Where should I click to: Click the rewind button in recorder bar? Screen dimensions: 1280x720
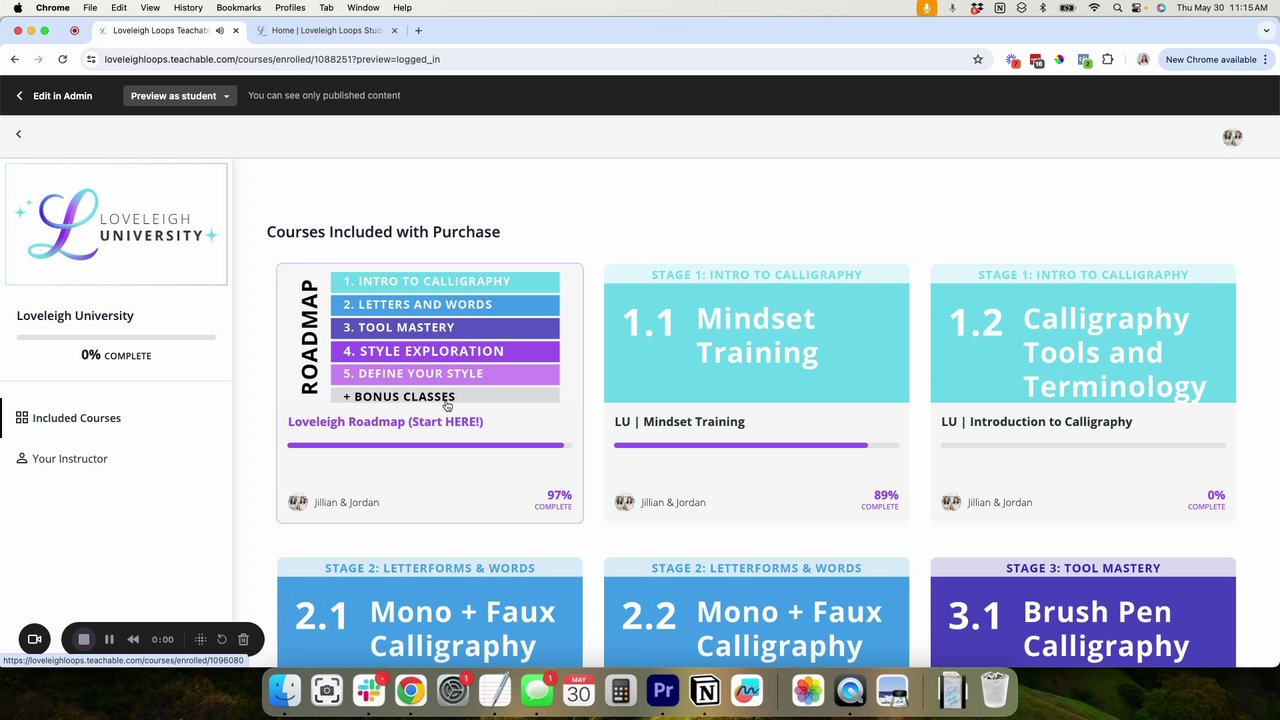click(133, 639)
